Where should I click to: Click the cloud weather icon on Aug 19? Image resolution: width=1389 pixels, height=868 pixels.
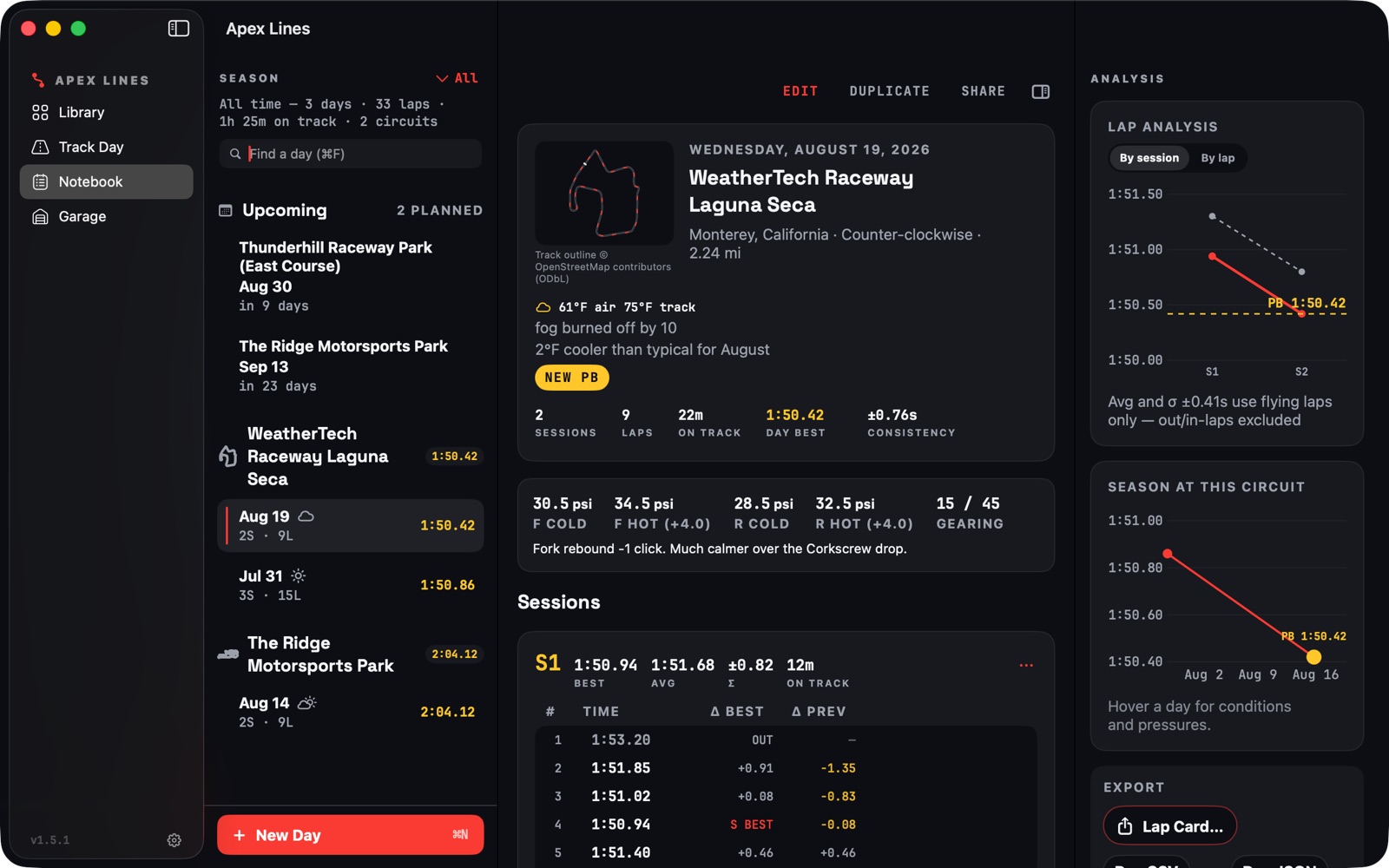click(306, 516)
